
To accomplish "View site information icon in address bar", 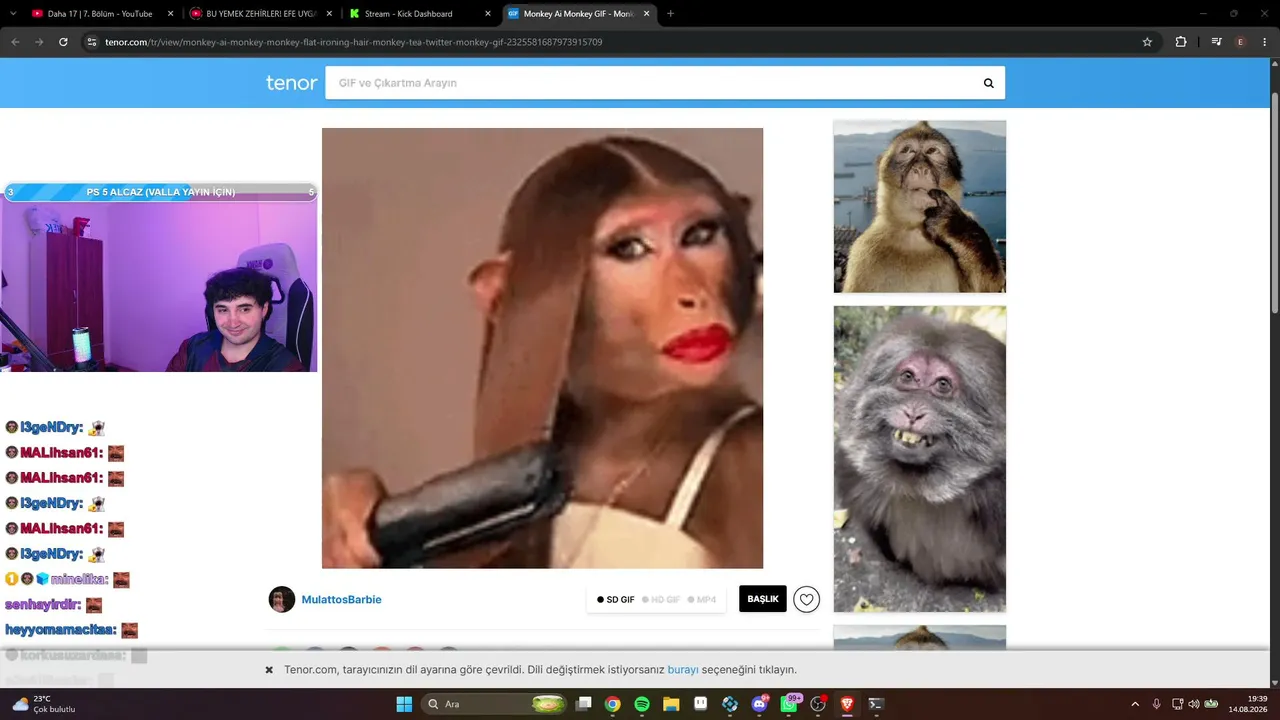I will (x=92, y=42).
